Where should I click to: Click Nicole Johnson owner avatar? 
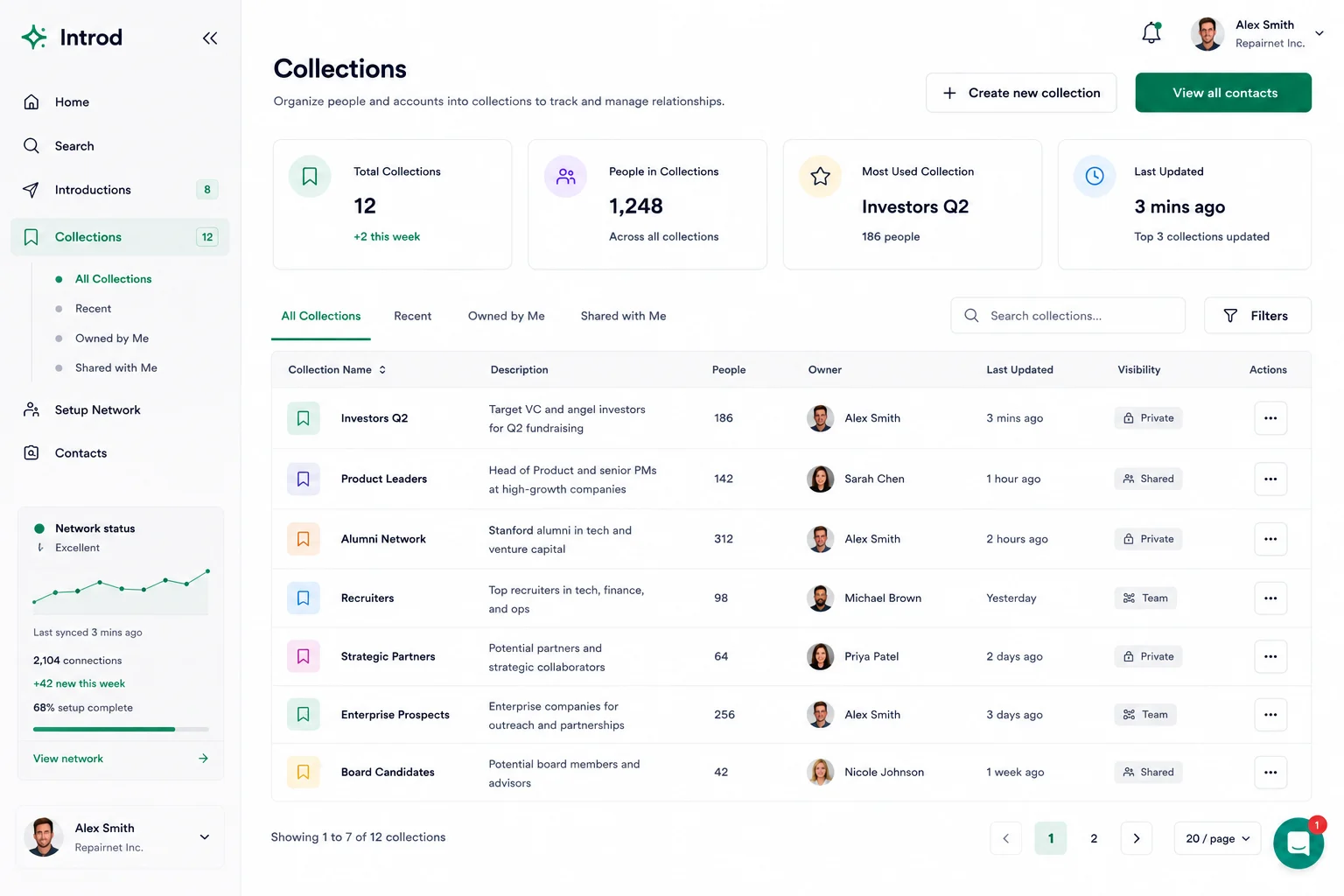[820, 773]
